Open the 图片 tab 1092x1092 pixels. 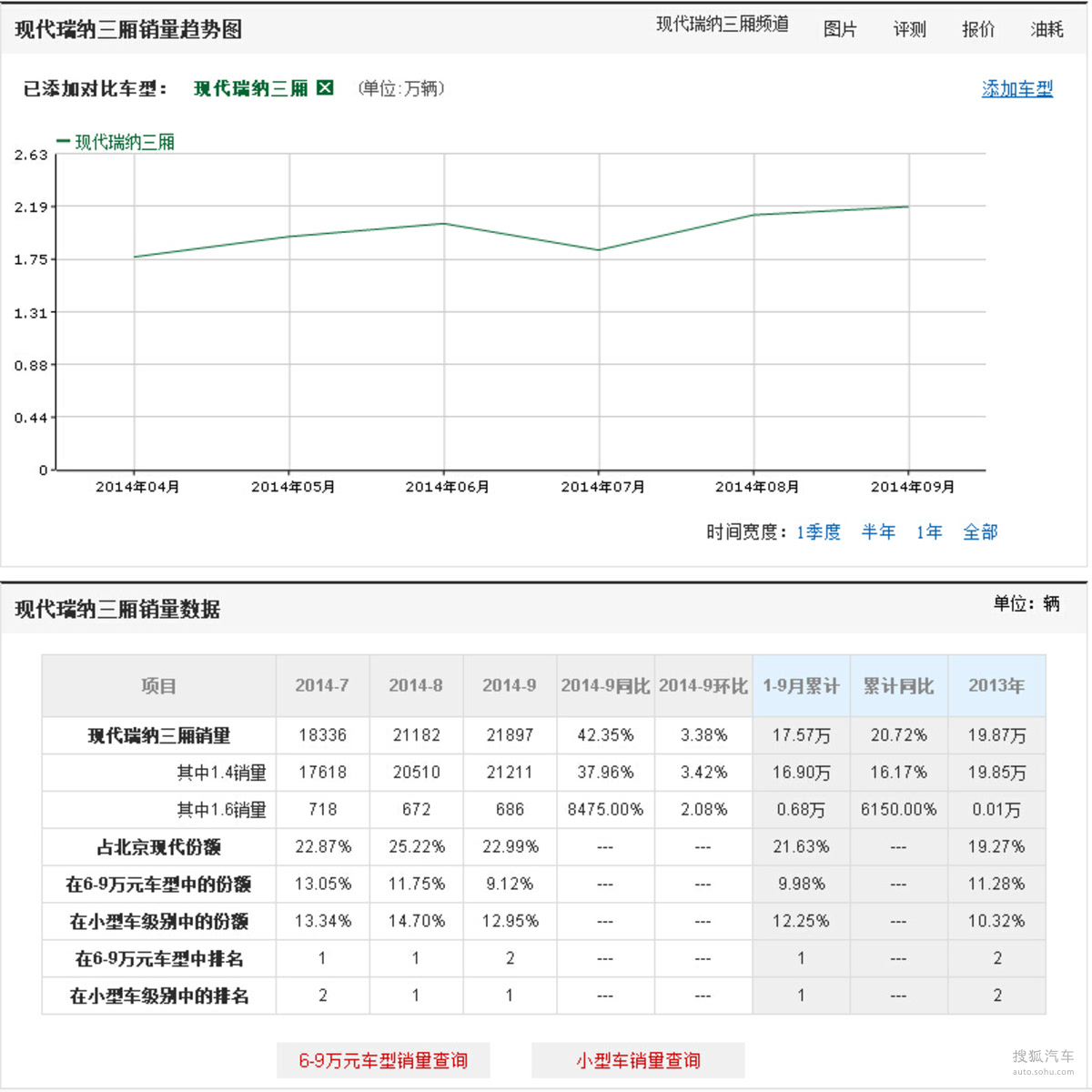click(839, 29)
